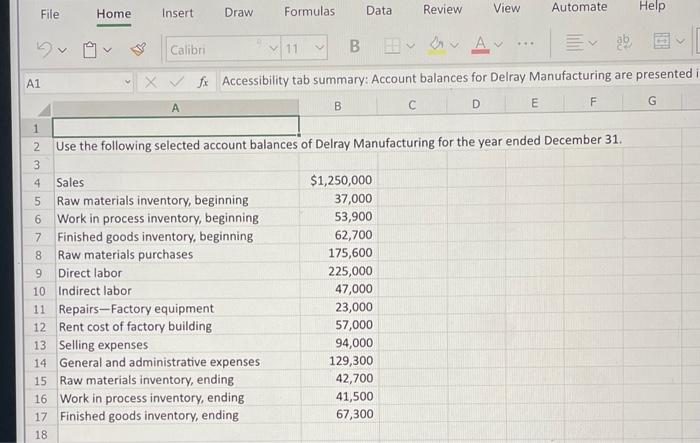Viewport: 700px width, 443px height.
Task: Expand the alignment options arrow
Action: point(592,43)
